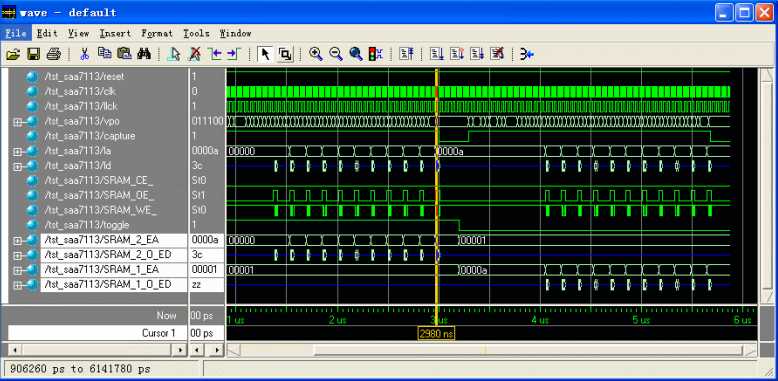
Task: Click the Zoom In magnifier icon
Action: tap(316, 54)
